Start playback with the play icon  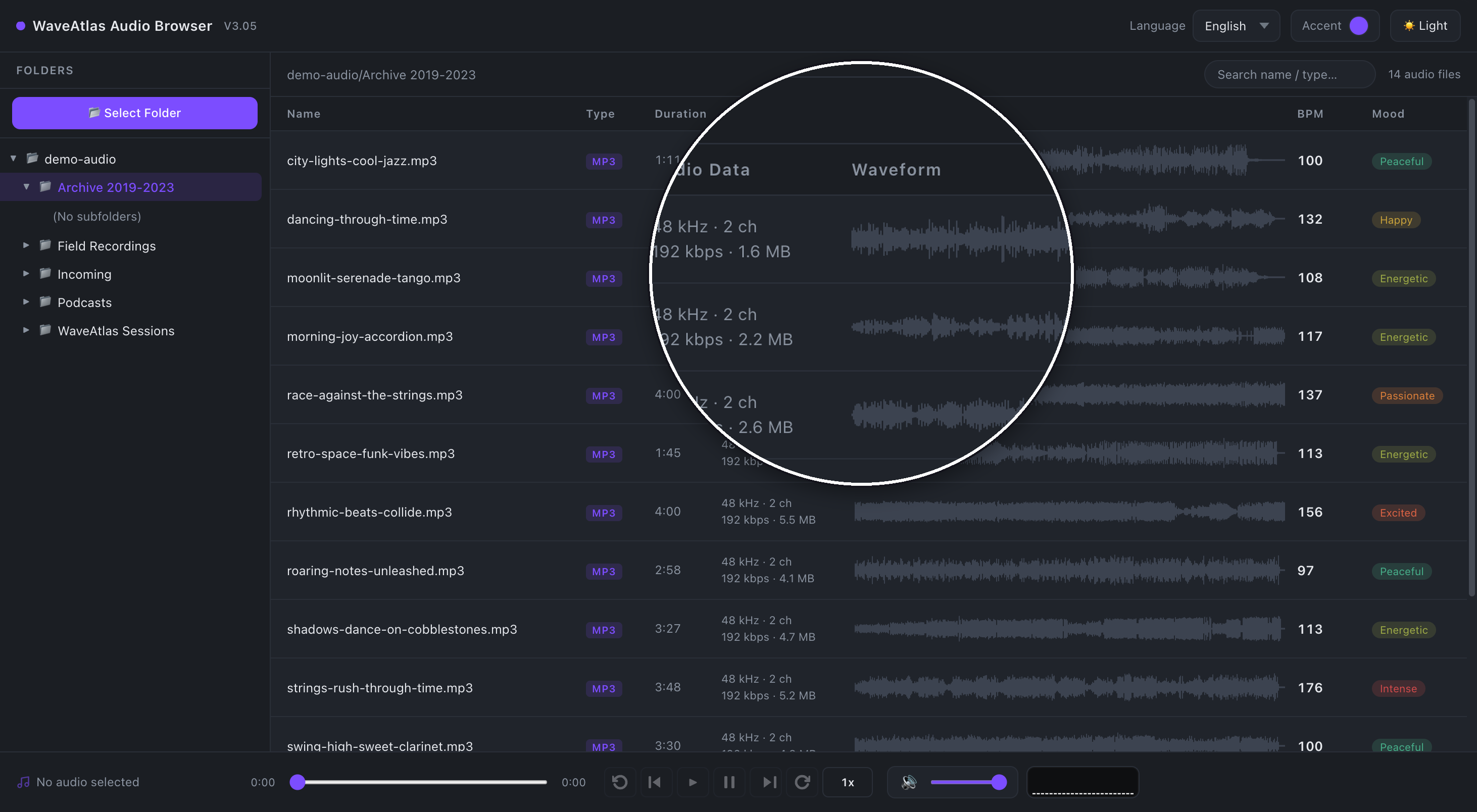[x=692, y=782]
